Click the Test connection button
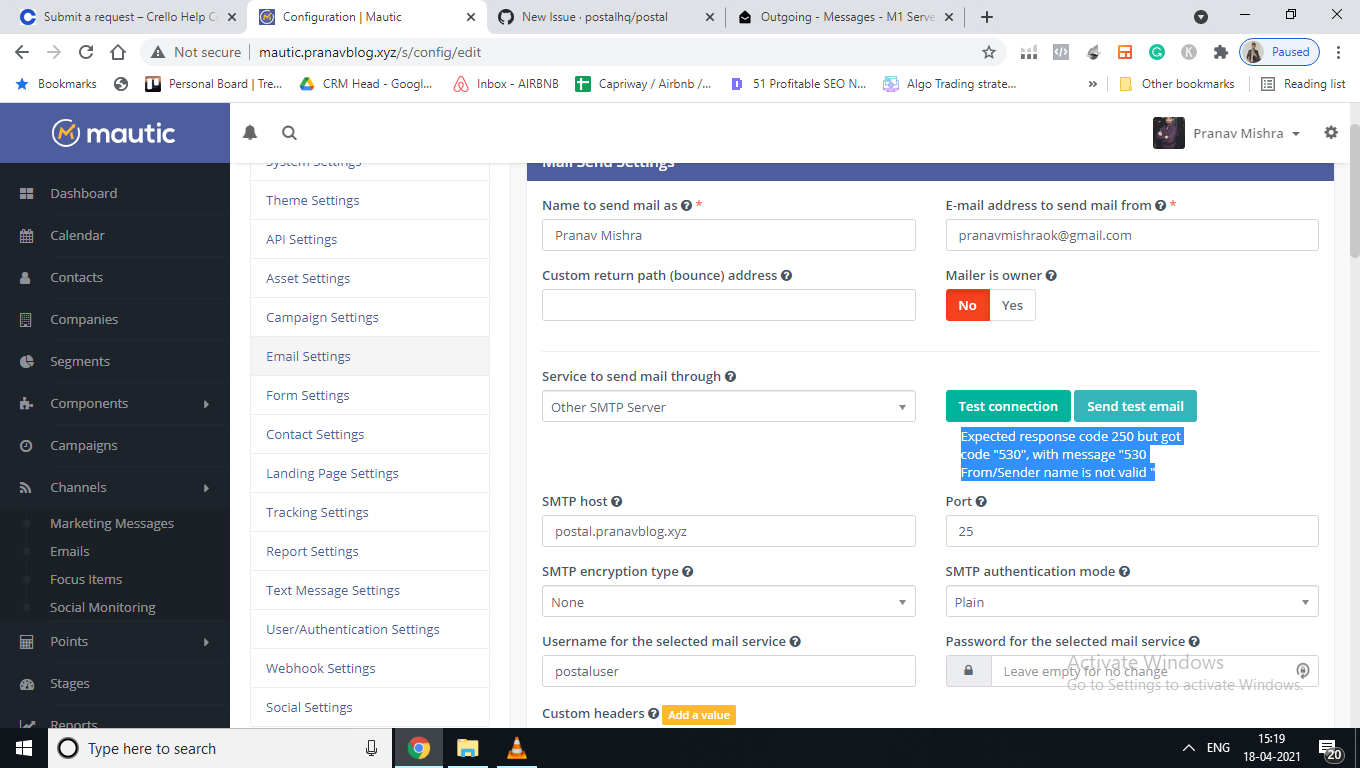Viewport: 1360px width, 768px height. (x=1007, y=406)
